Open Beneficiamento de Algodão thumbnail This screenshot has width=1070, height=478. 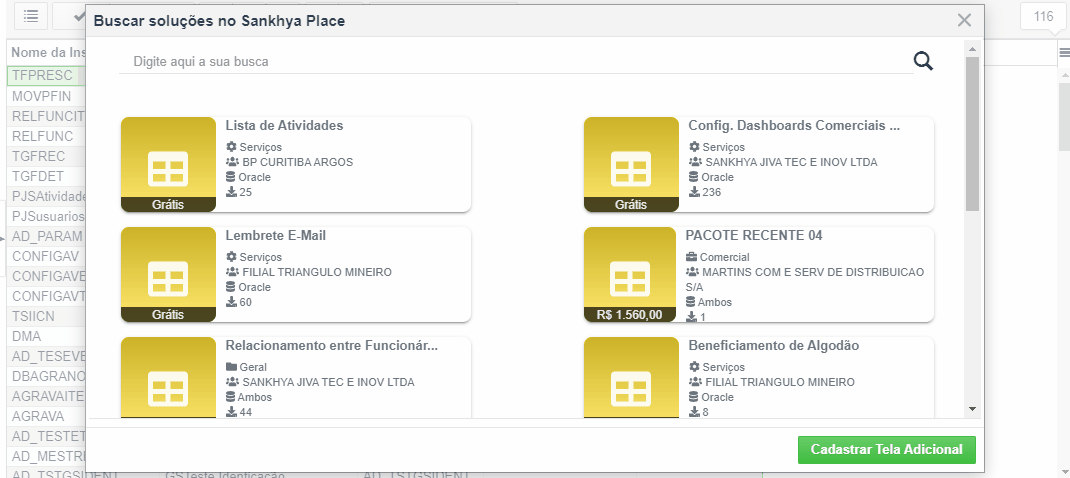(631, 378)
